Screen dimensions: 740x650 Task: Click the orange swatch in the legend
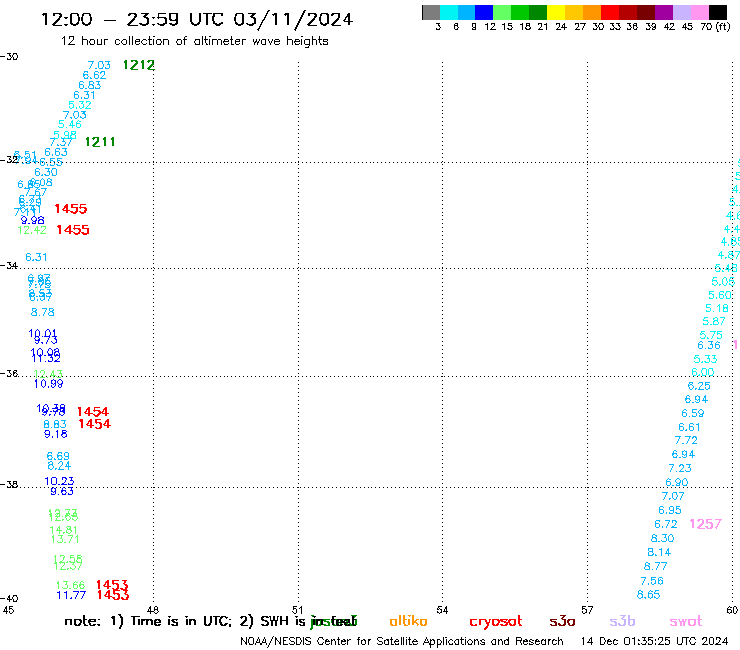click(592, 13)
